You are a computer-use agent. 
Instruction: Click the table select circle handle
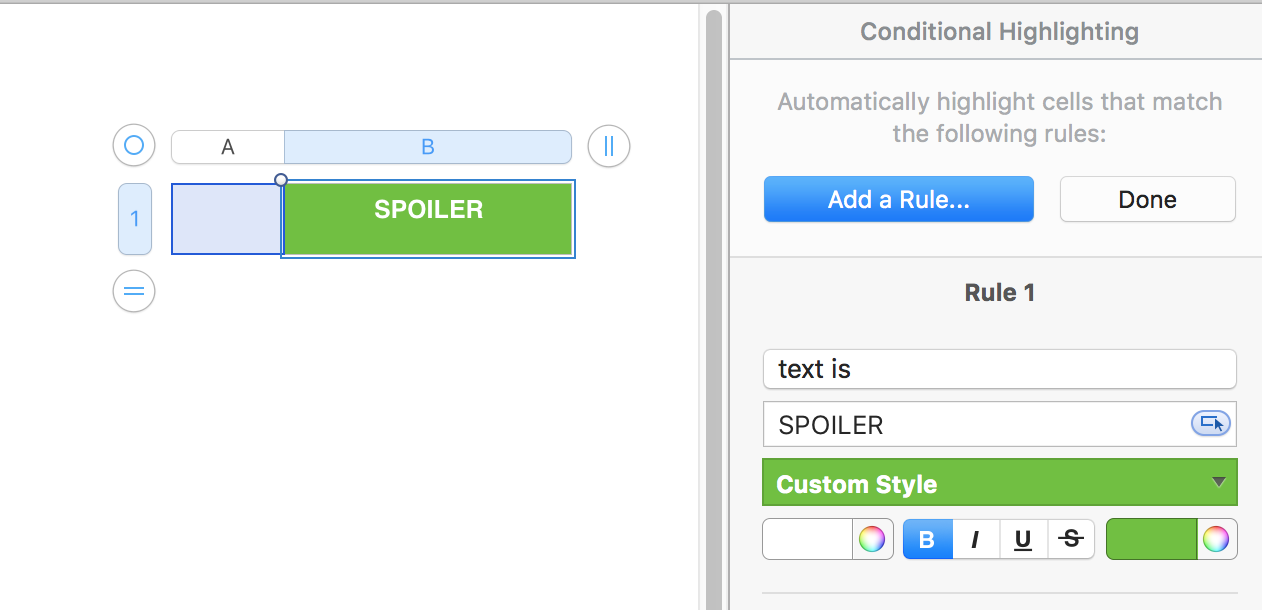pyautogui.click(x=134, y=146)
